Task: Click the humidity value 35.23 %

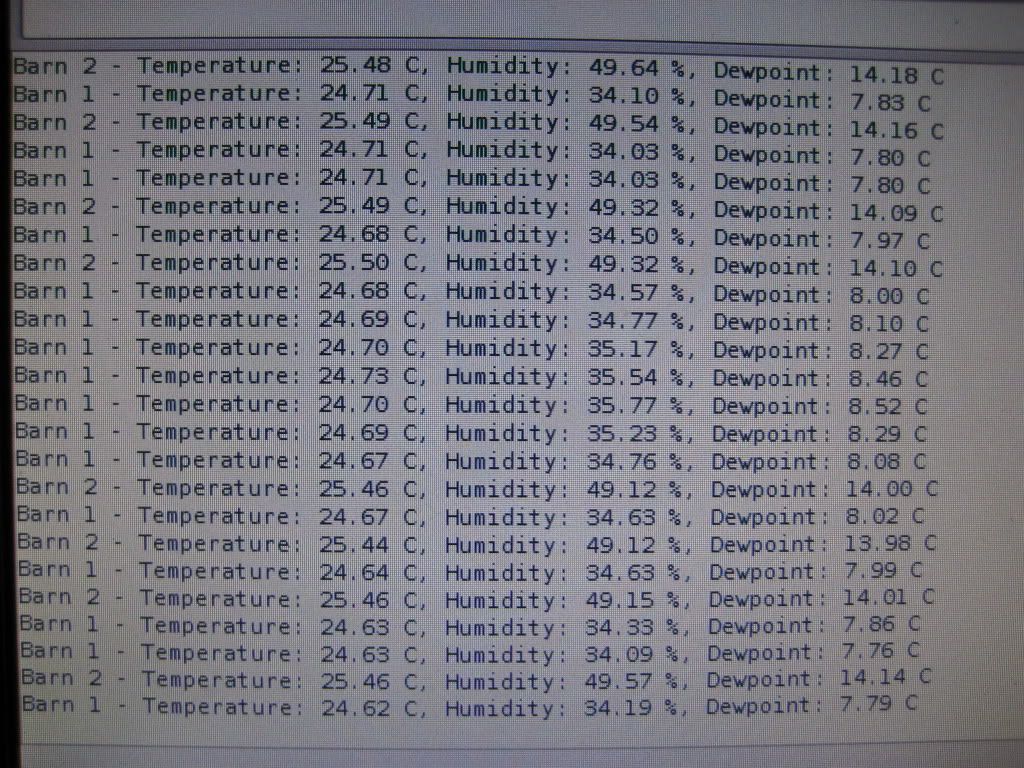Action: tap(636, 434)
